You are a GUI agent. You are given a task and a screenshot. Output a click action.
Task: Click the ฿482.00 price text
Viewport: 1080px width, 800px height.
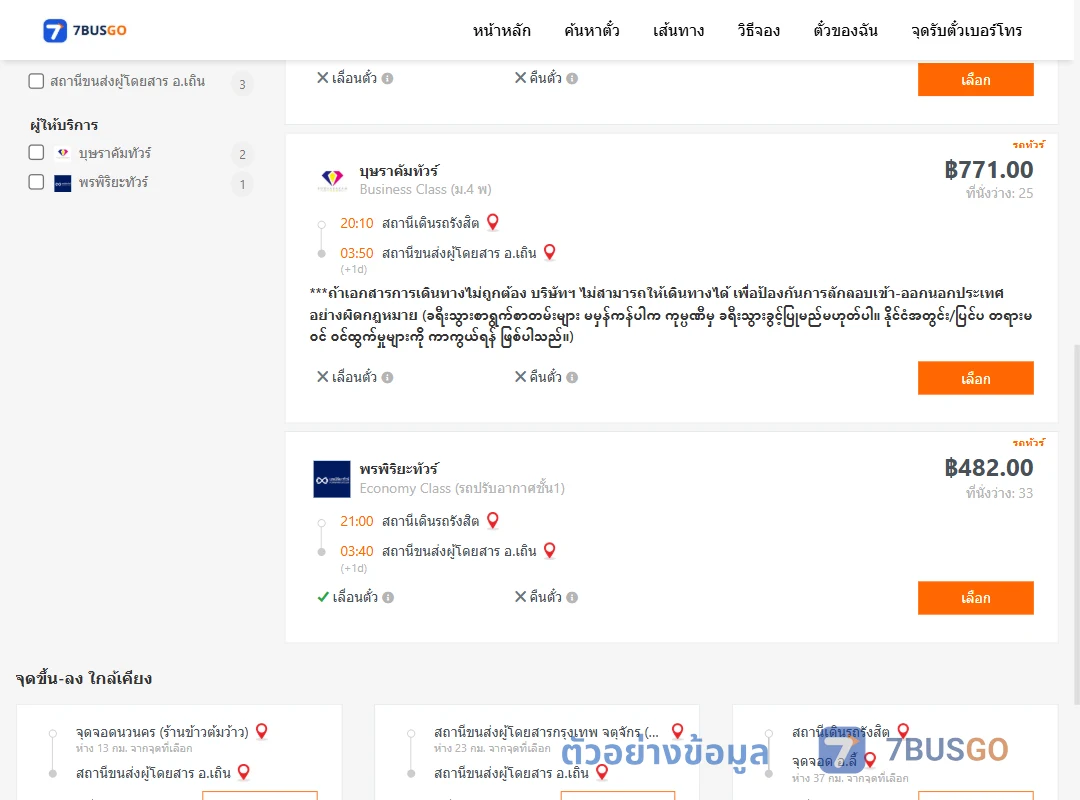(x=988, y=468)
